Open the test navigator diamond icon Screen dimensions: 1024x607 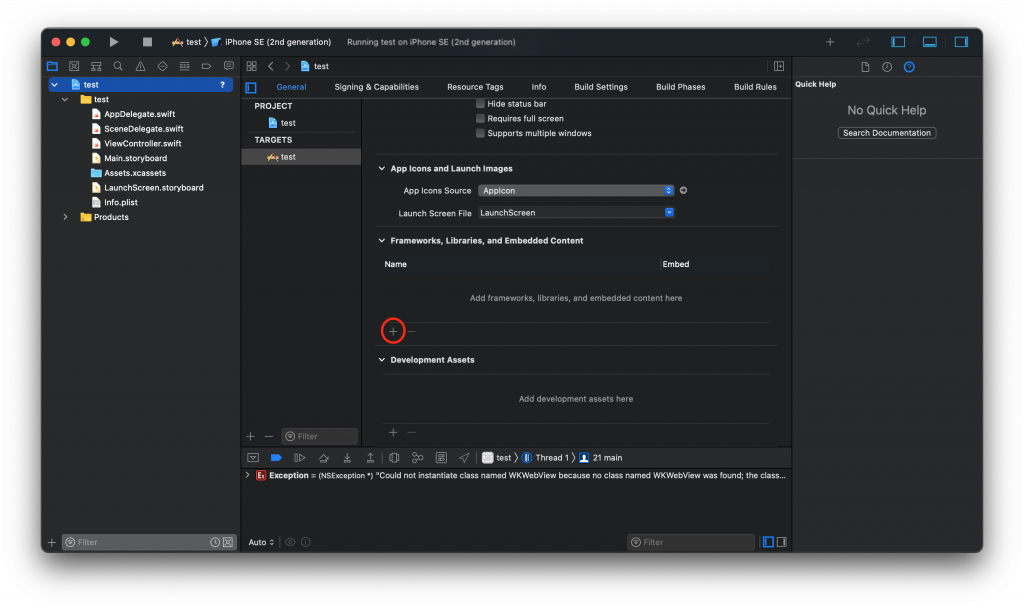(x=163, y=66)
